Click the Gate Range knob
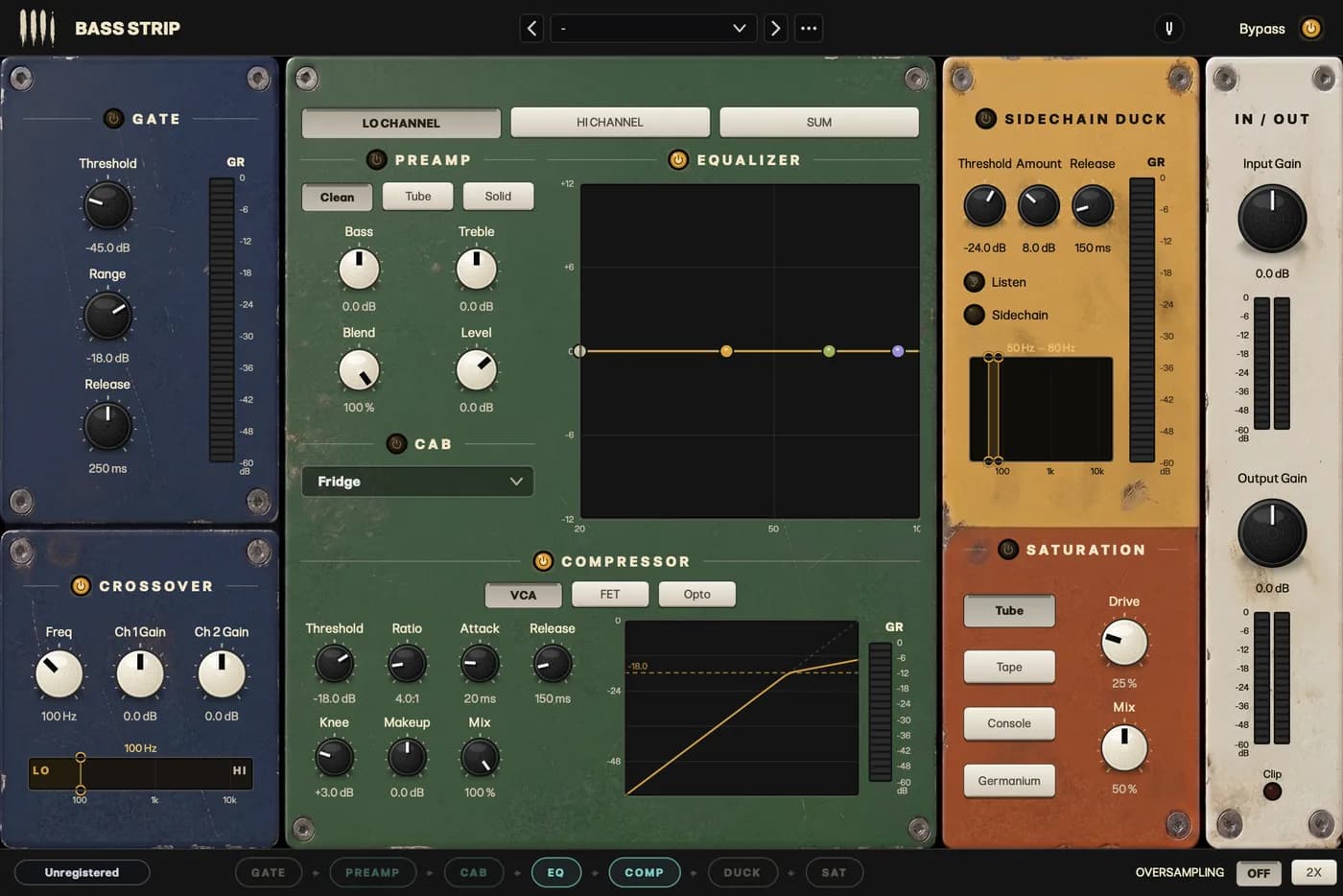 107,315
